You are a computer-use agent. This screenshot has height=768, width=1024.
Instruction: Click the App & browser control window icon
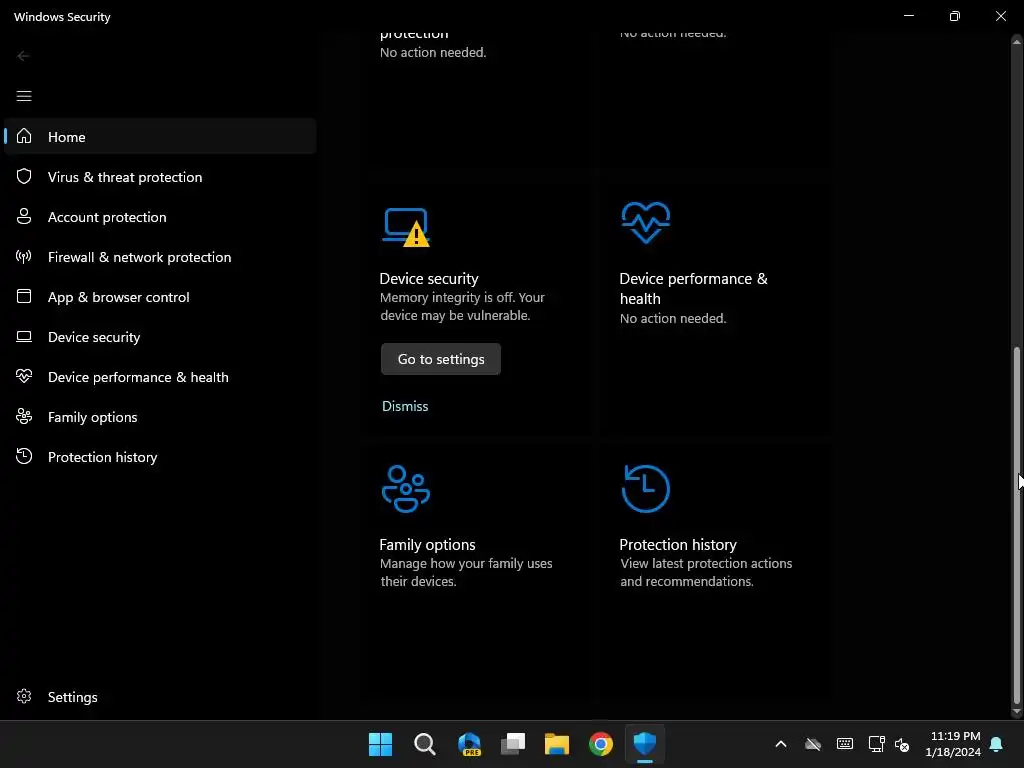(24, 296)
